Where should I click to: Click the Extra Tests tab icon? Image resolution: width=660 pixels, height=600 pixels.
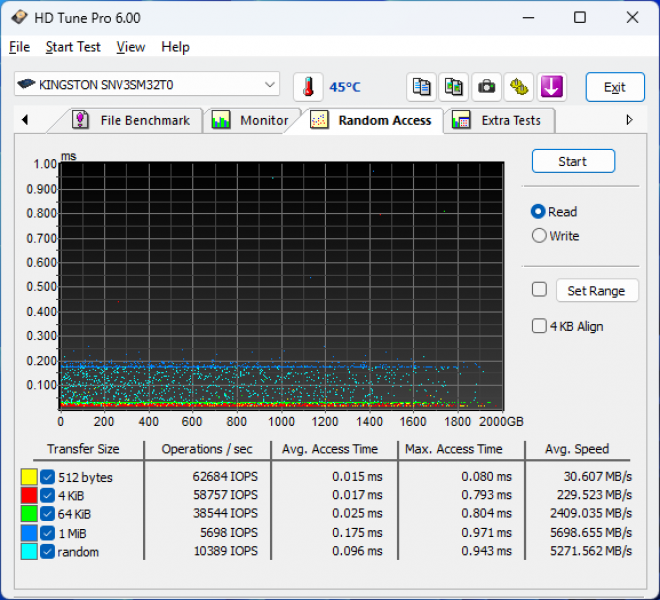click(461, 121)
